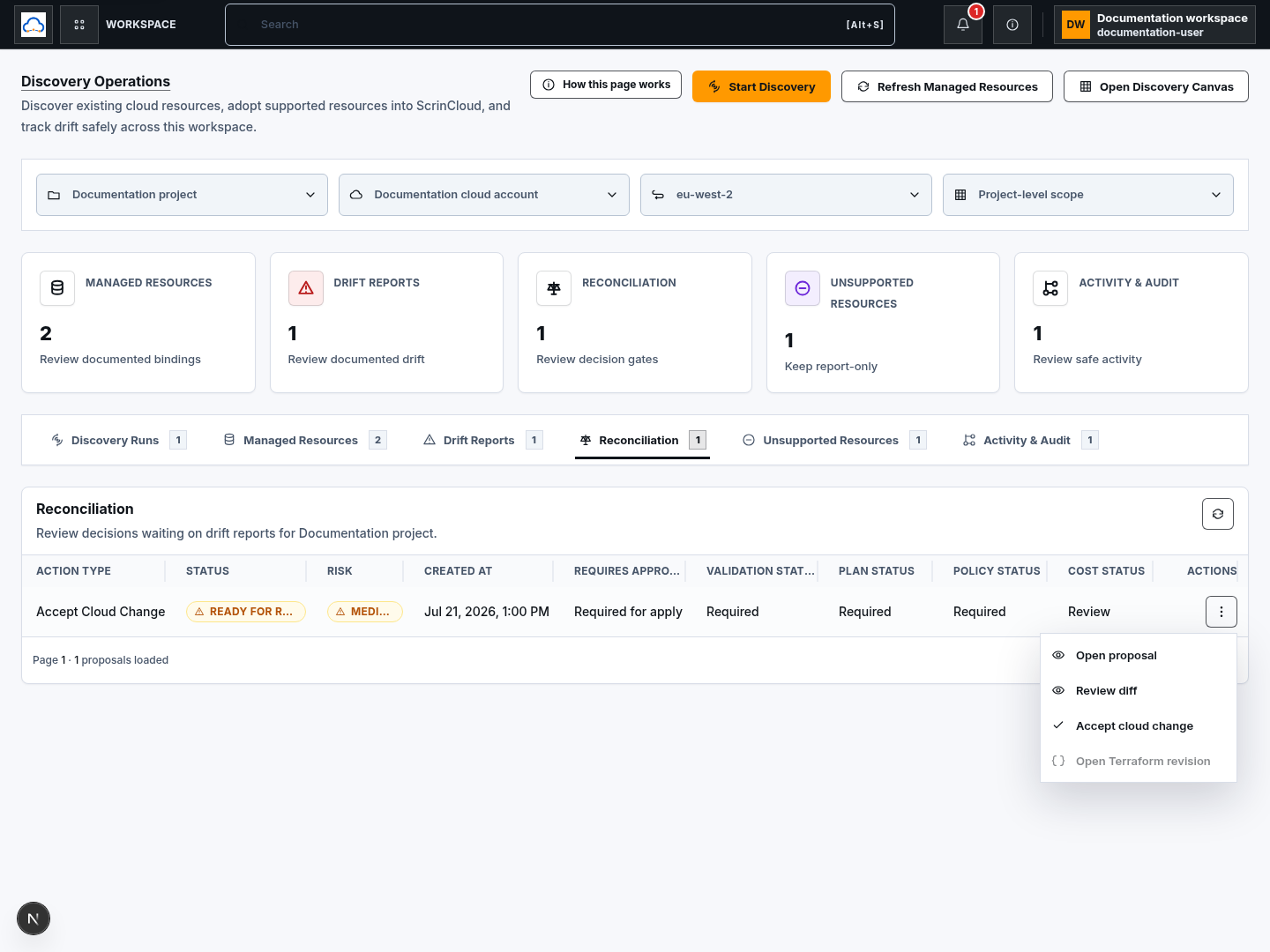Click the ACTION TYPE column header
The width and height of the screenshot is (1270, 952).
pyautogui.click(x=73, y=571)
